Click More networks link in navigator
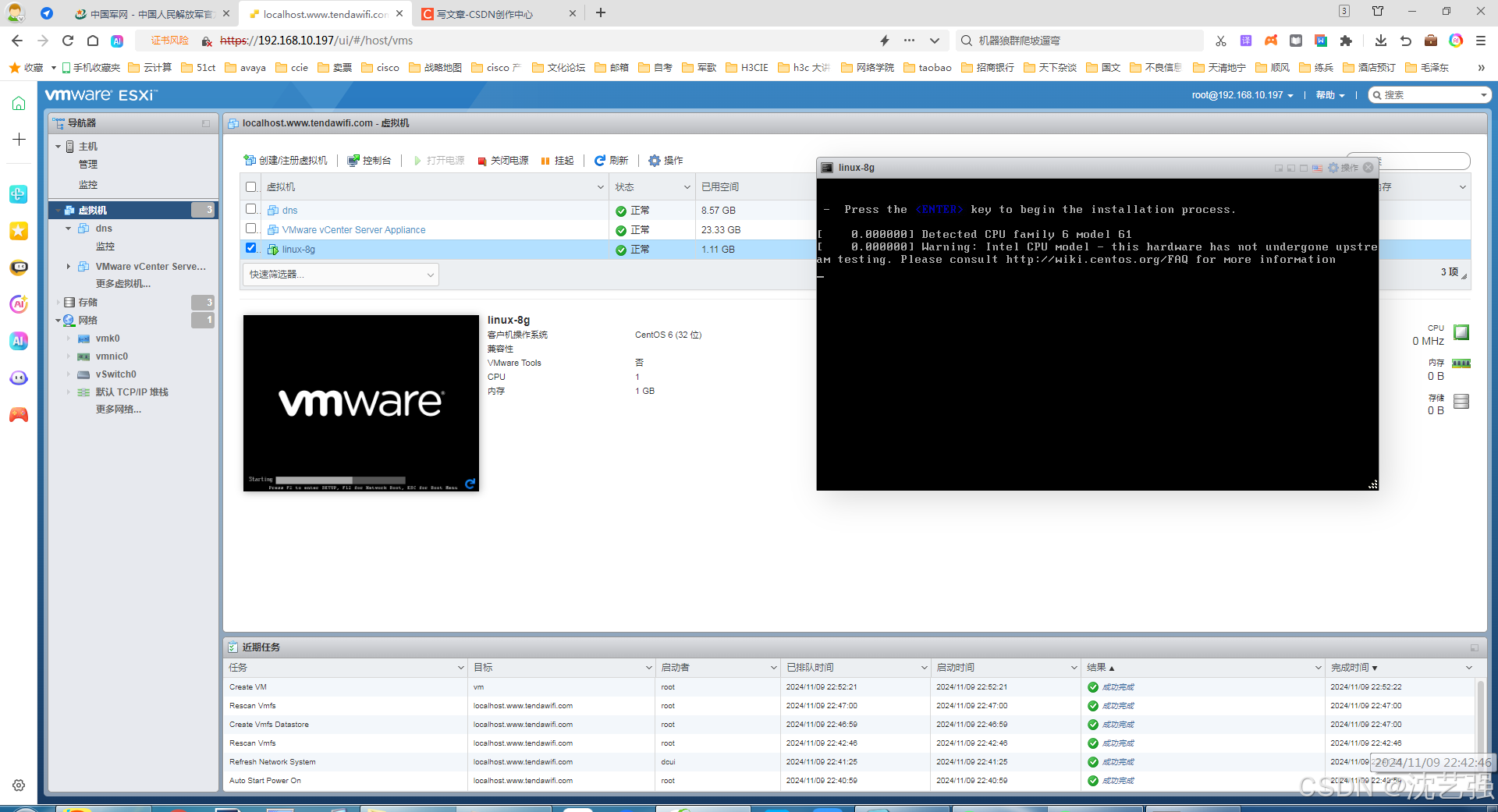Viewport: 1498px width, 812px height. [x=119, y=410]
